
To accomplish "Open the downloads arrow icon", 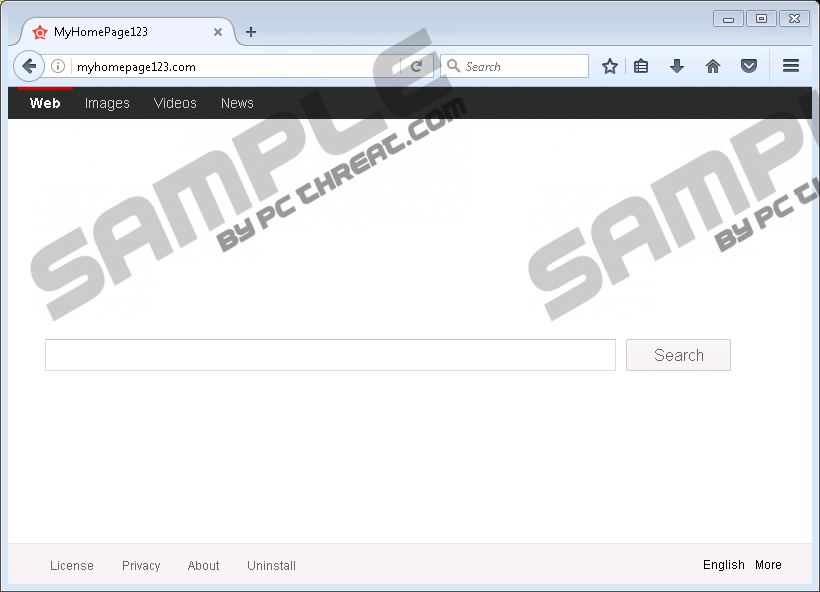I will point(677,67).
